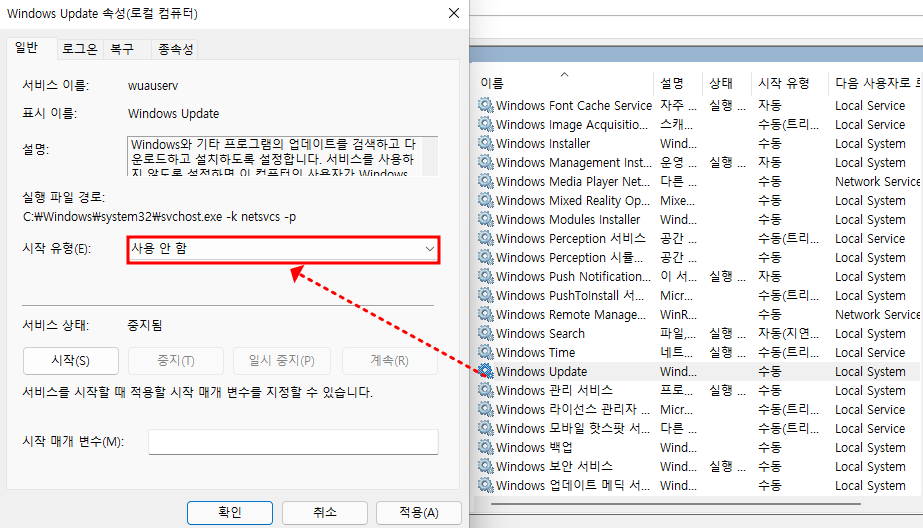Click the Windows Media Player Network gear icon
Viewport: 923px width, 528px height.
pyautogui.click(x=486, y=181)
